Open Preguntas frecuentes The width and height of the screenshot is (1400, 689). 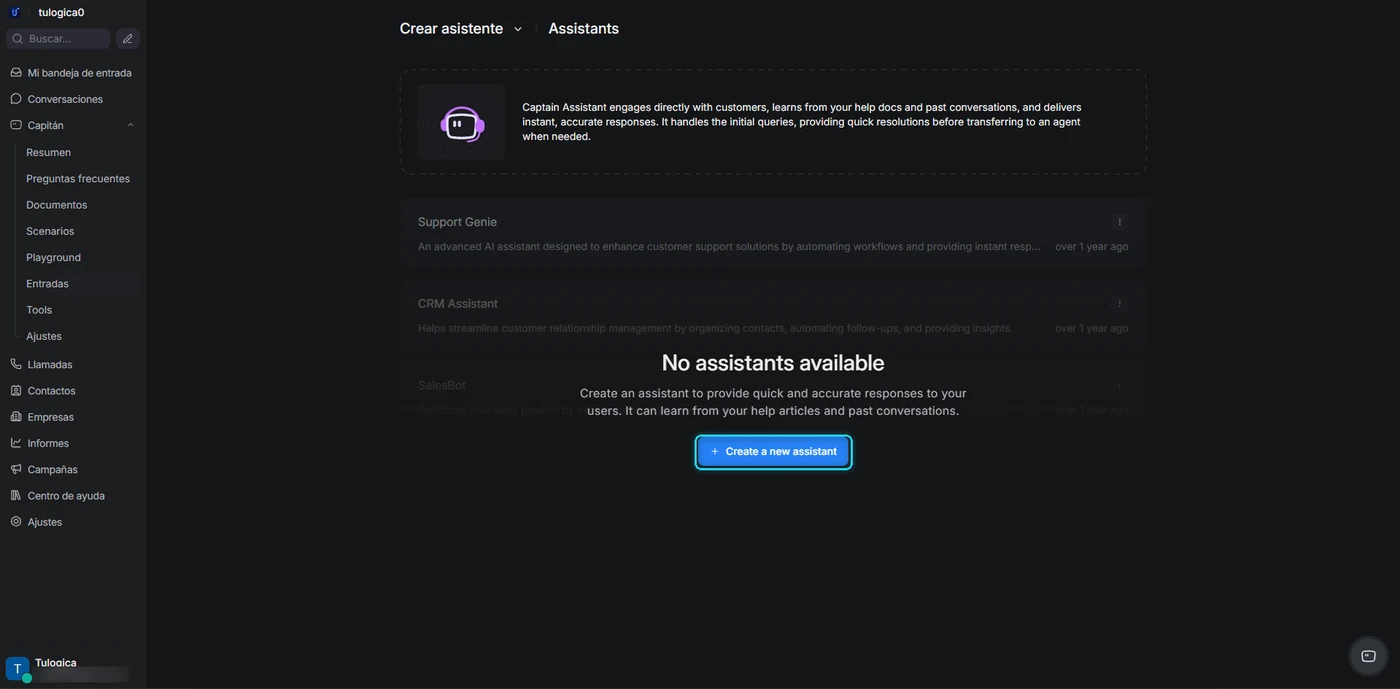79,178
